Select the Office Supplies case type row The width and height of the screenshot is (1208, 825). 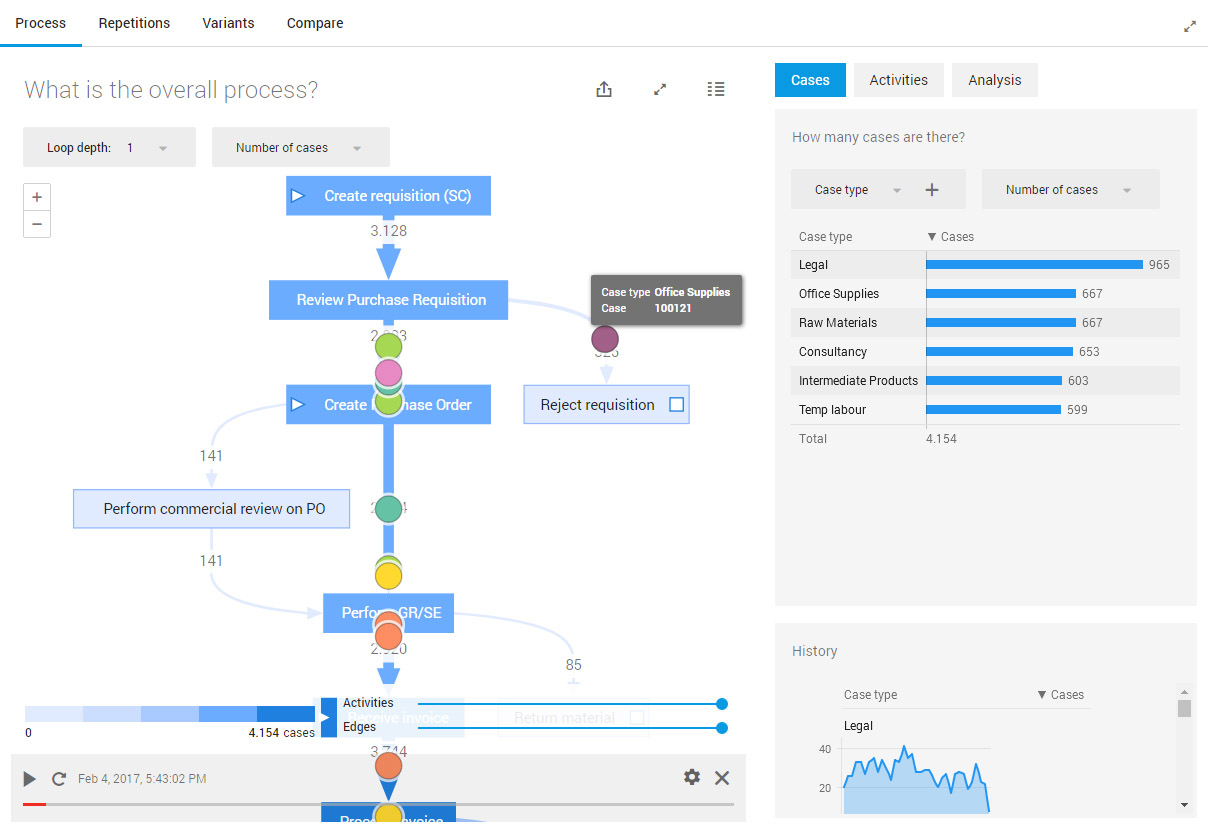pos(985,294)
